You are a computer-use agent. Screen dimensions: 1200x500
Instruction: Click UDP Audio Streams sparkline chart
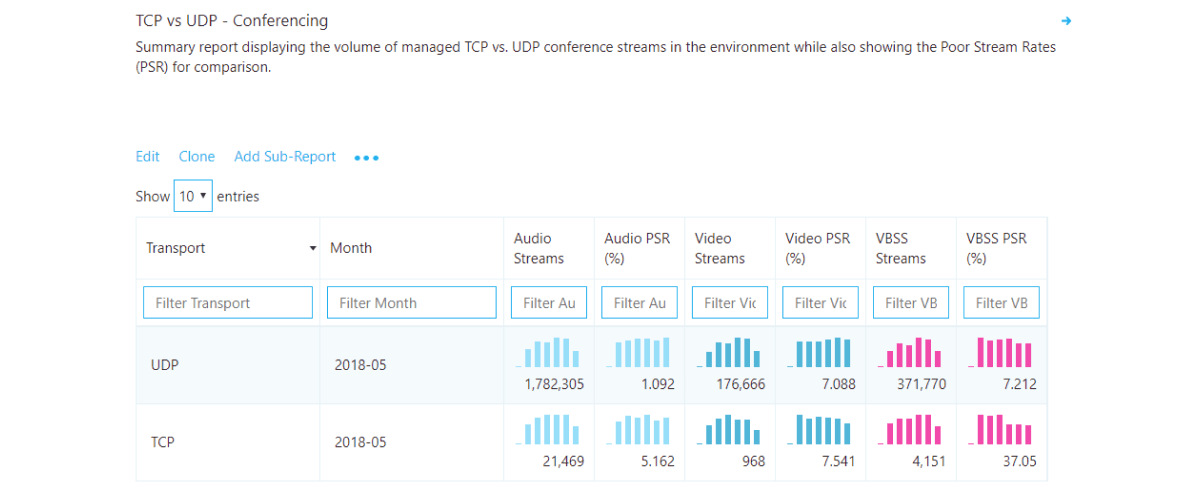(548, 353)
